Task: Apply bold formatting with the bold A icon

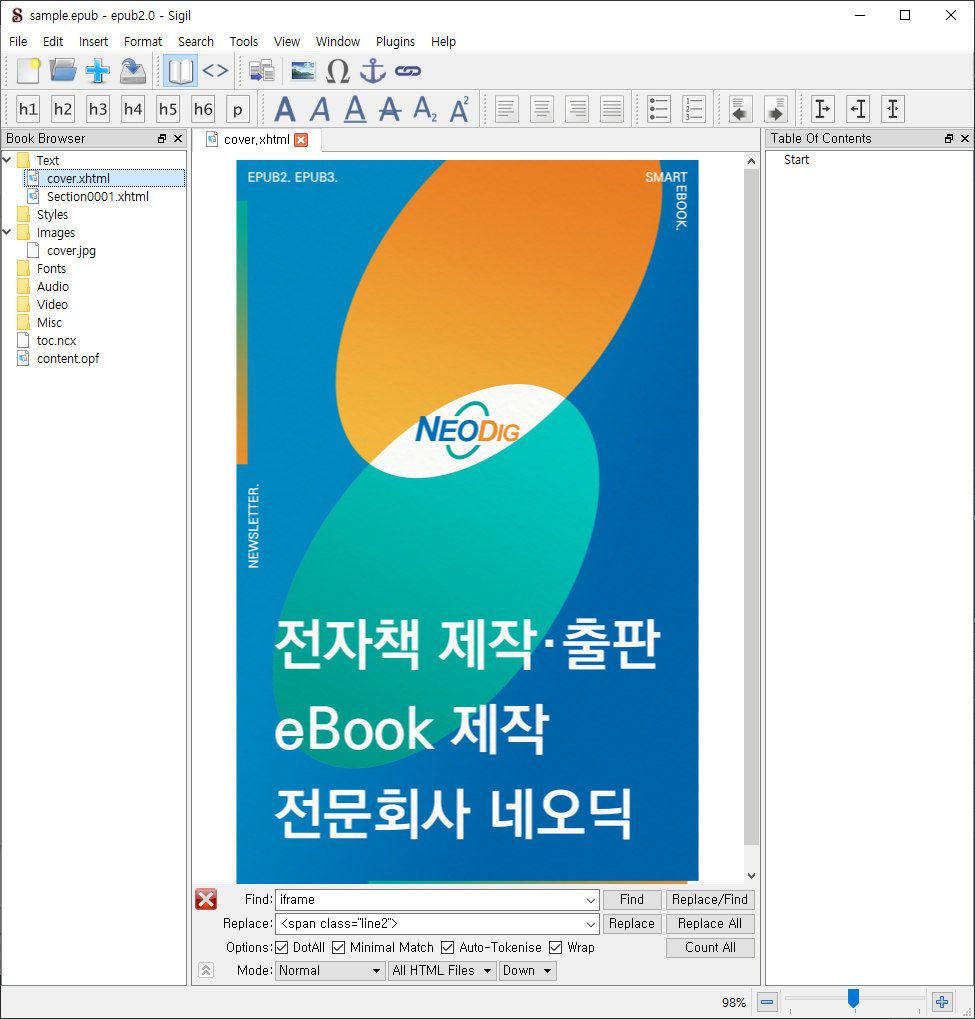Action: tap(285, 109)
